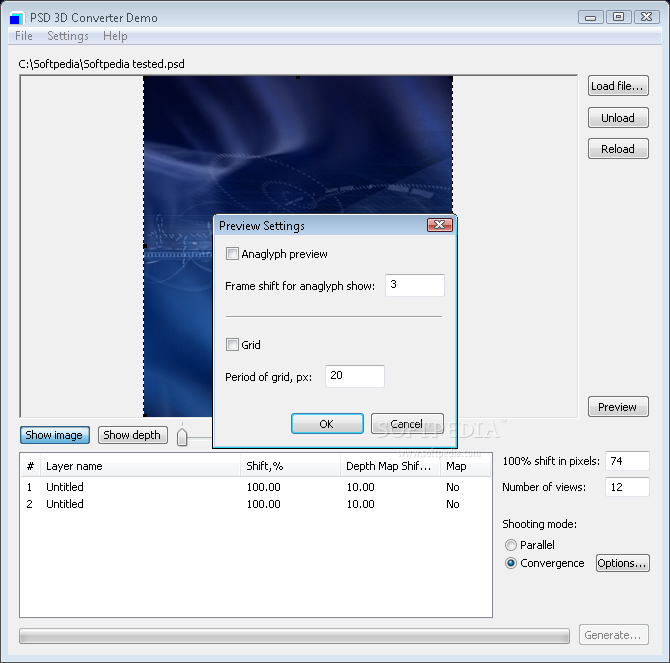Click the # column header

click(30, 466)
